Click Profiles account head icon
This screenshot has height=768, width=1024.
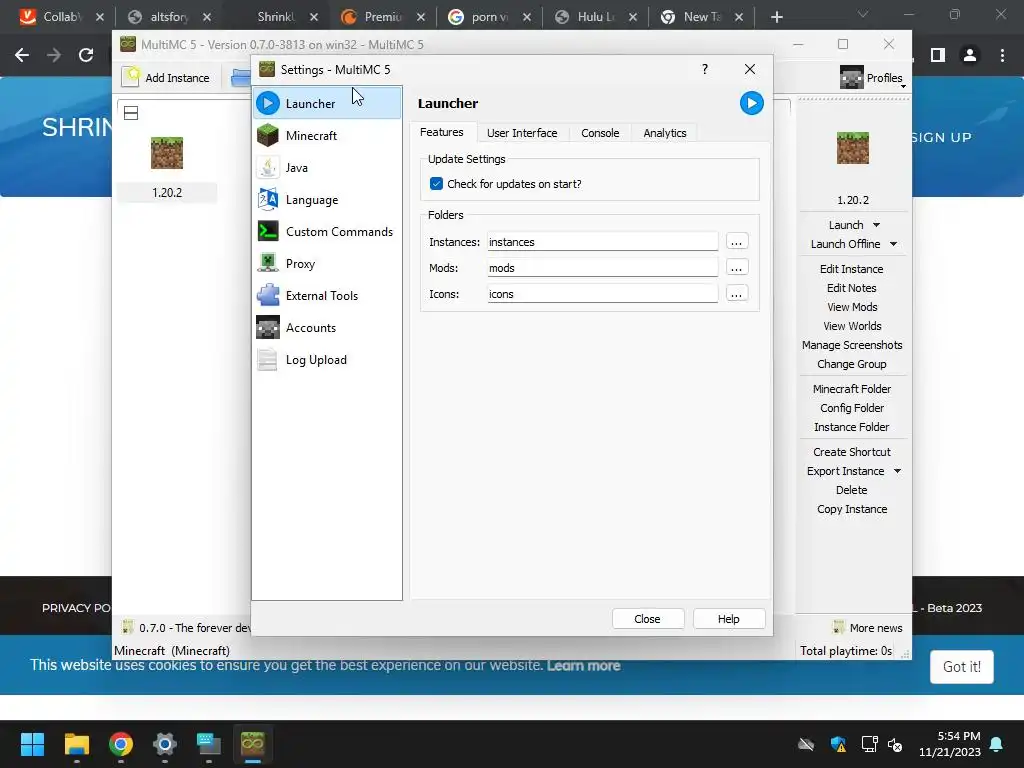coord(852,78)
